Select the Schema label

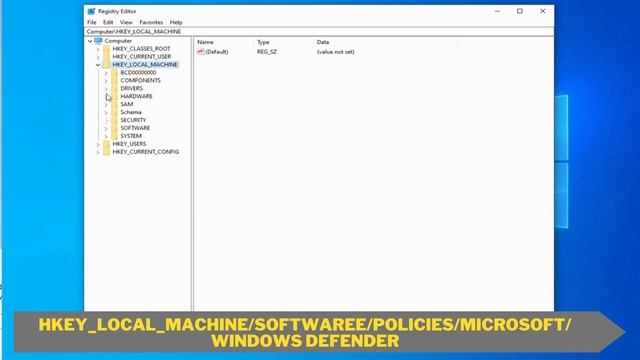coord(131,112)
